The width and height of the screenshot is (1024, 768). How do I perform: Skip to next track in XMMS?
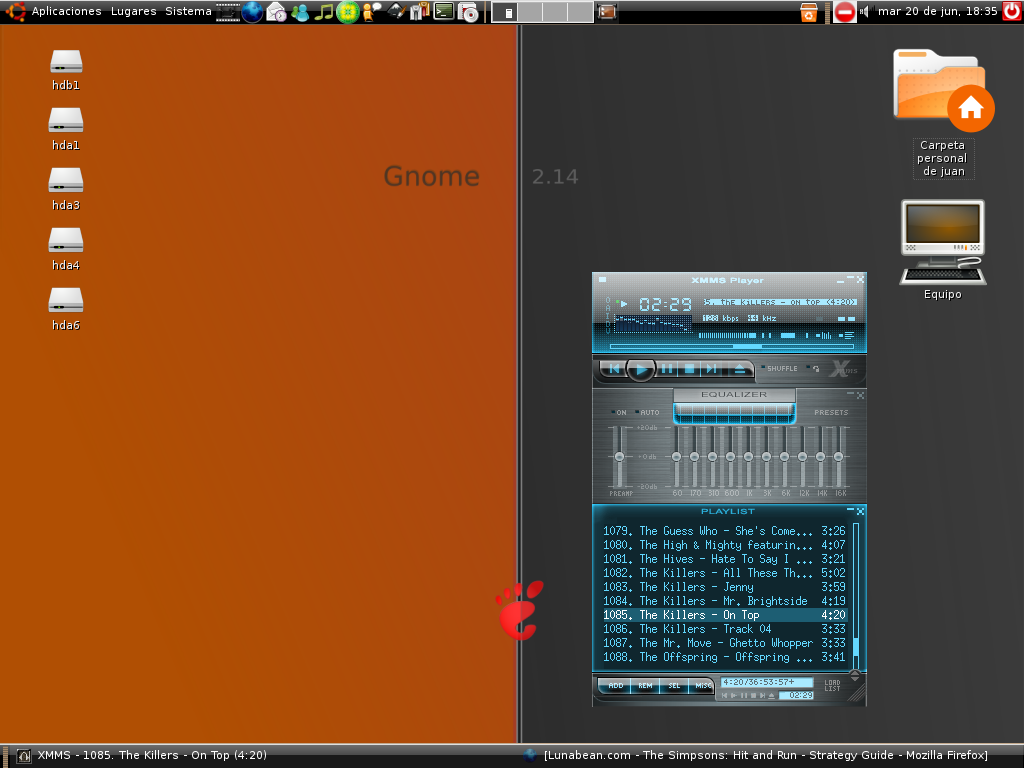pos(712,369)
